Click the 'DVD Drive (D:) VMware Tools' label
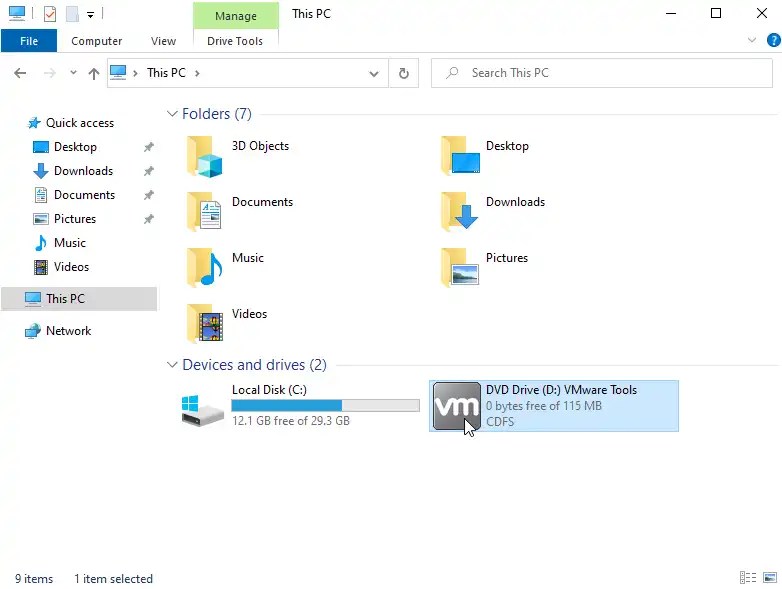 point(561,390)
